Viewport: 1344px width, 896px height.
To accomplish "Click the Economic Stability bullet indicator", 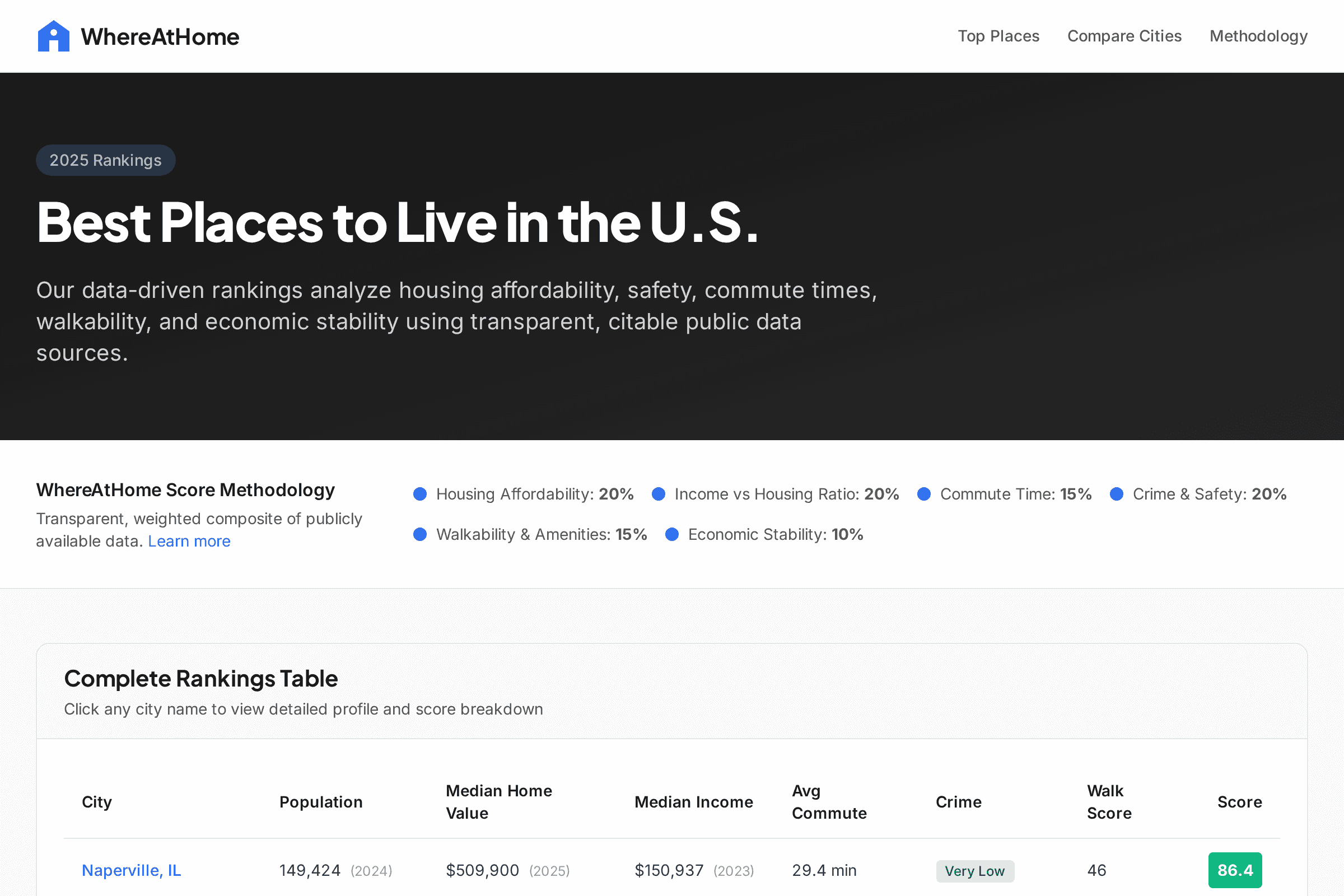I will click(673, 534).
